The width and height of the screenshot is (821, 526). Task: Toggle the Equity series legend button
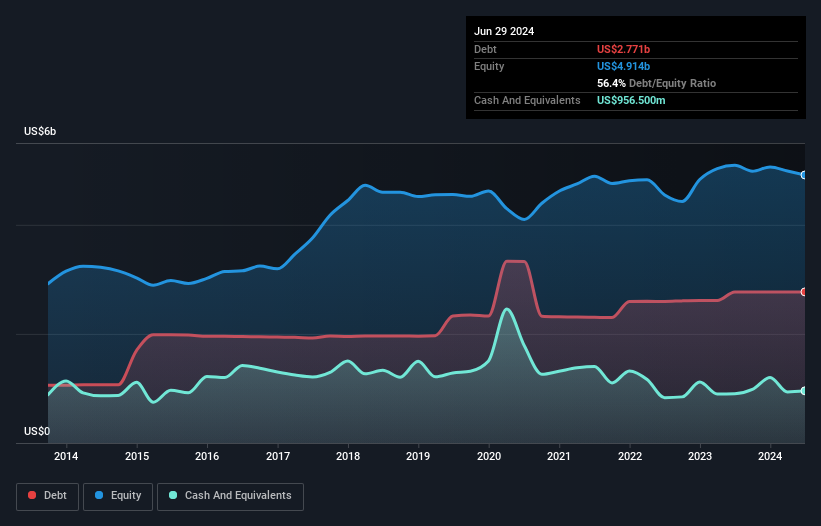tap(118, 496)
